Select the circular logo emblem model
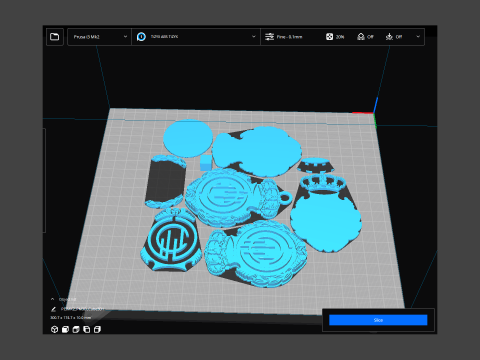 point(172,240)
